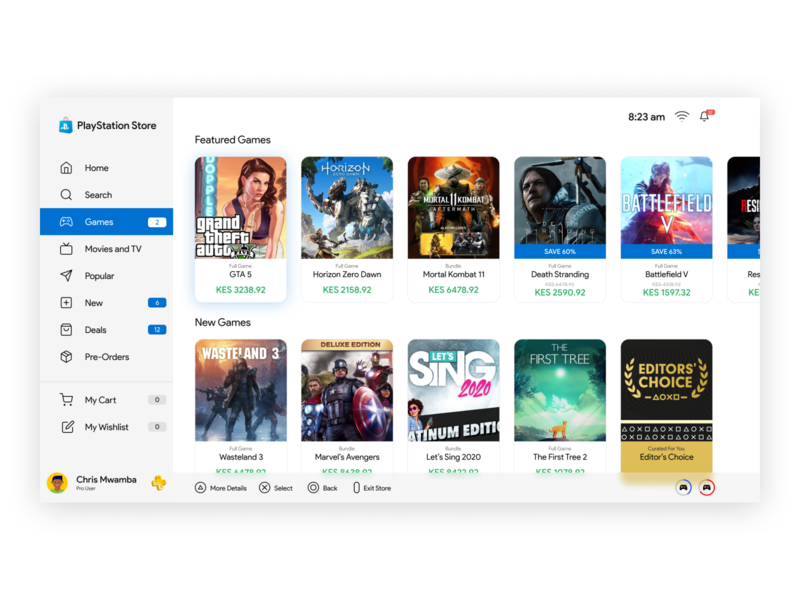Viewport: 800px width, 600px height.
Task: Open the Death Stranding cover
Action: (x=560, y=201)
